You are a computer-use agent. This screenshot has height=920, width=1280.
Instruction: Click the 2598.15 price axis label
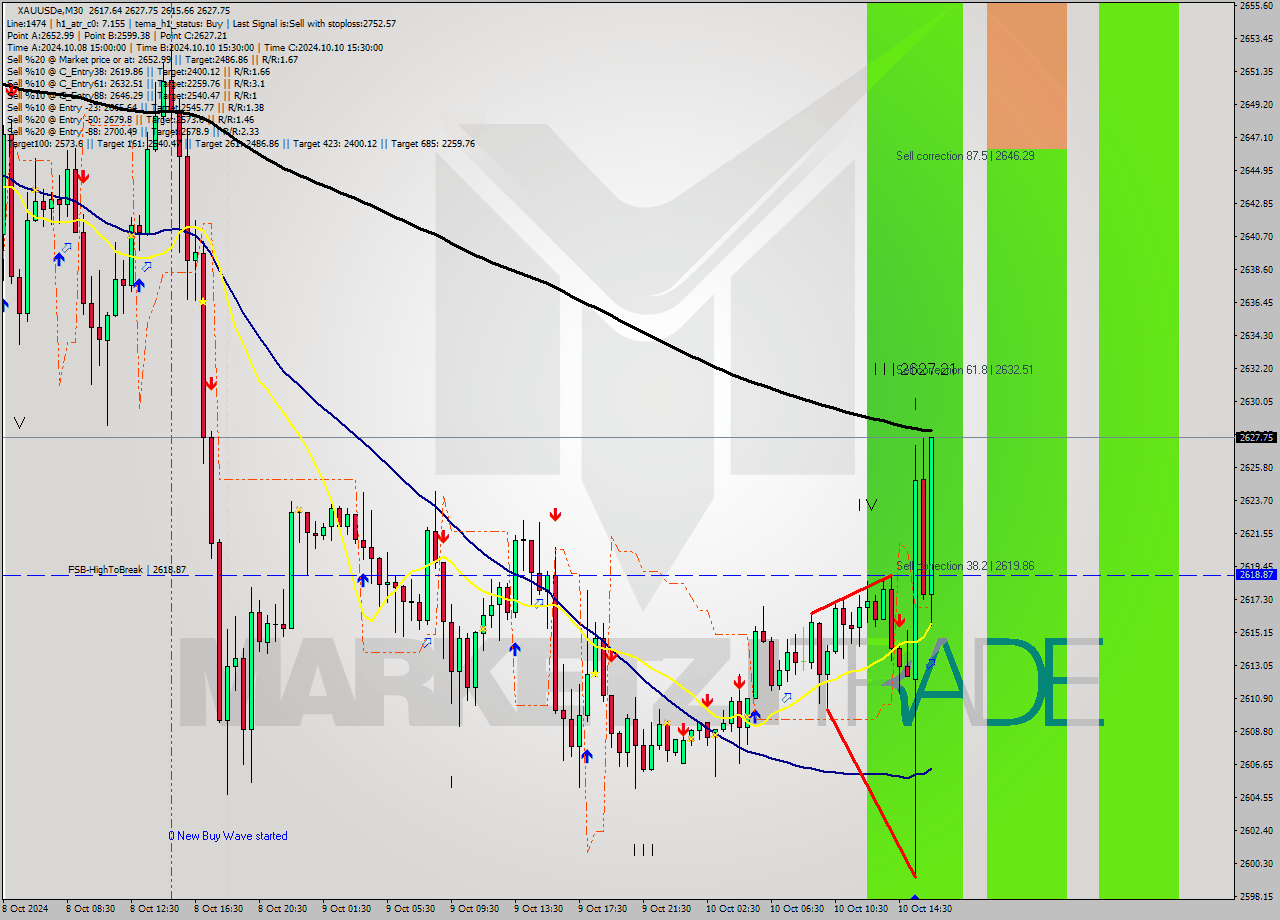pos(1256,896)
